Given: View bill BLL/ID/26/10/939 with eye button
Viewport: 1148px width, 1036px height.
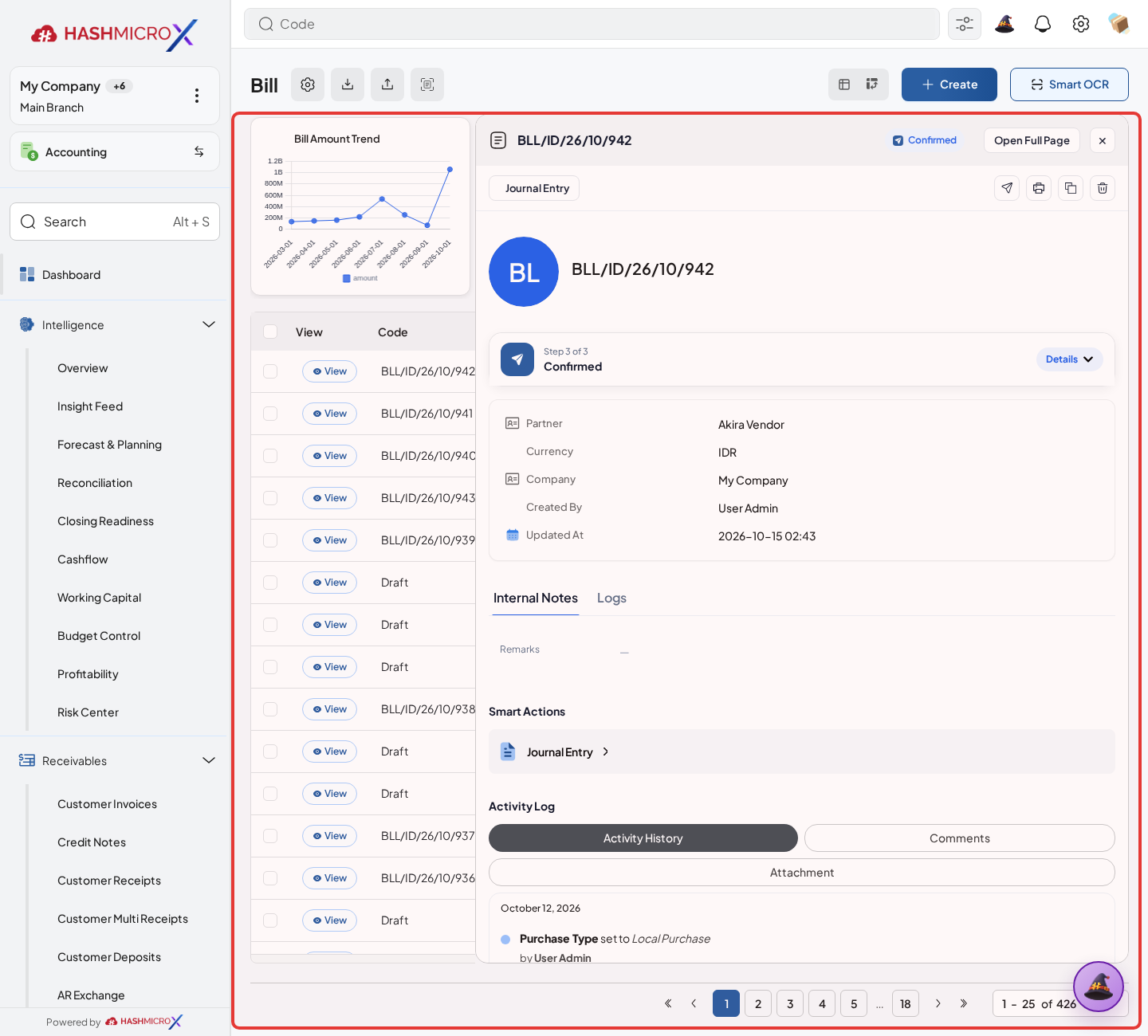Looking at the screenshot, I should (329, 540).
